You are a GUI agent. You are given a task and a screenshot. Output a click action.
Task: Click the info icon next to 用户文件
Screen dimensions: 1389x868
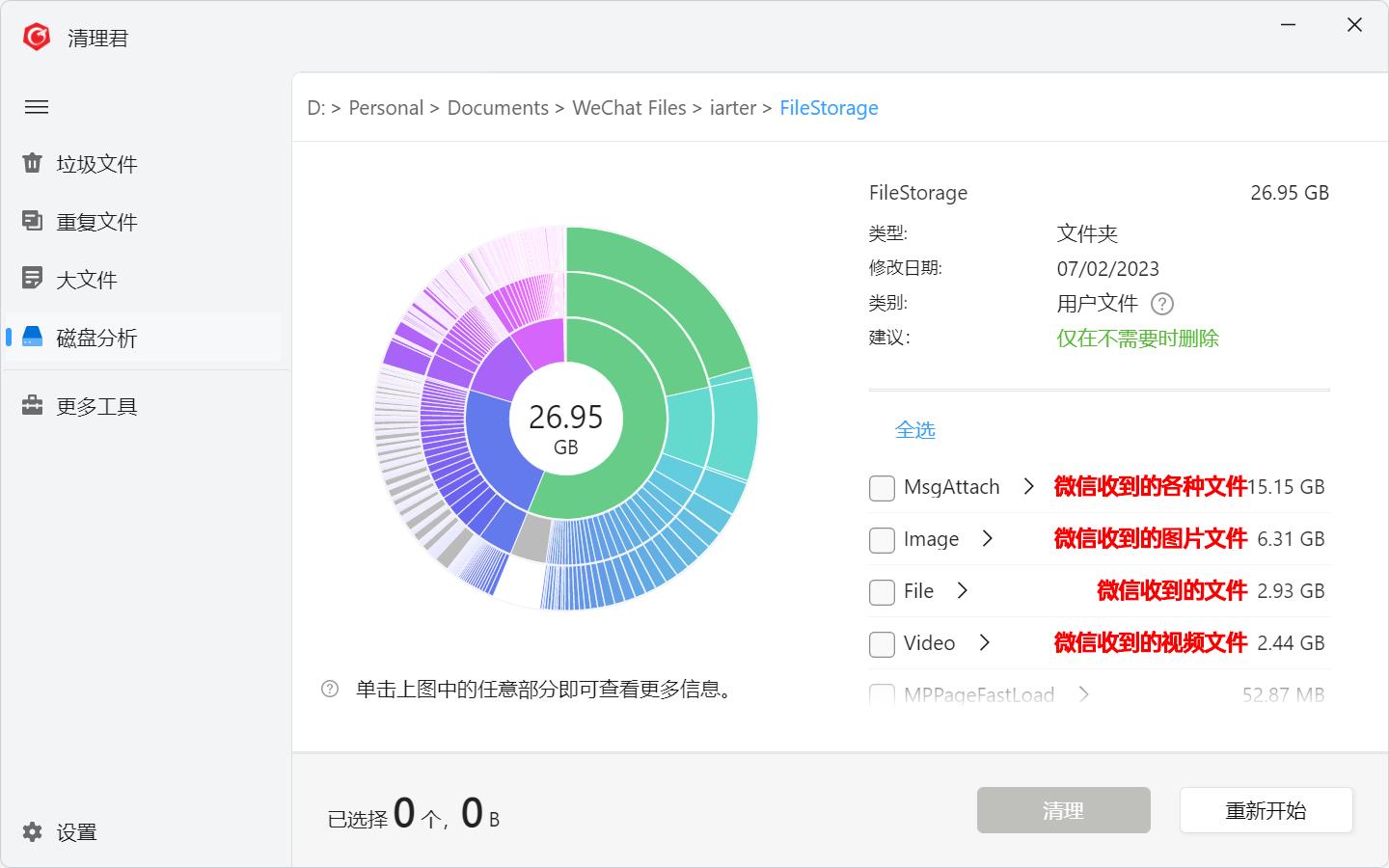coord(1162,304)
